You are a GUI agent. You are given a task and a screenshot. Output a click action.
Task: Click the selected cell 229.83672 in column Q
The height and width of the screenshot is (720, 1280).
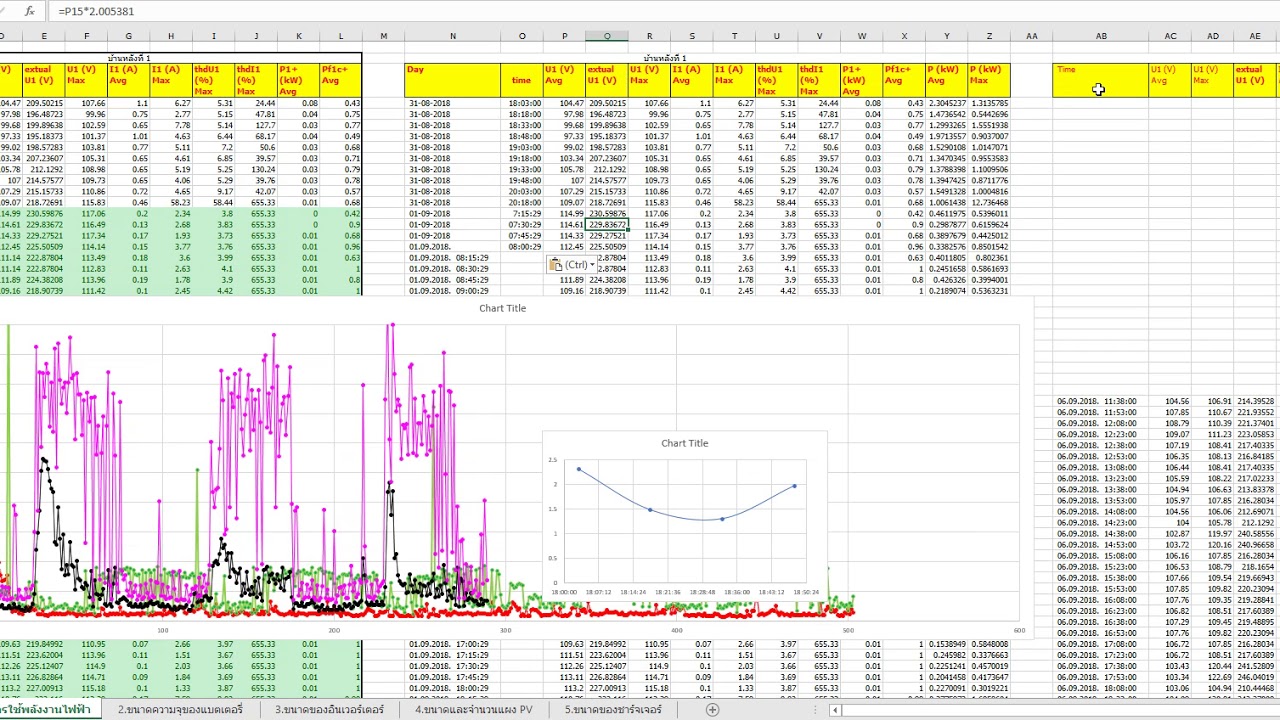coord(606,225)
